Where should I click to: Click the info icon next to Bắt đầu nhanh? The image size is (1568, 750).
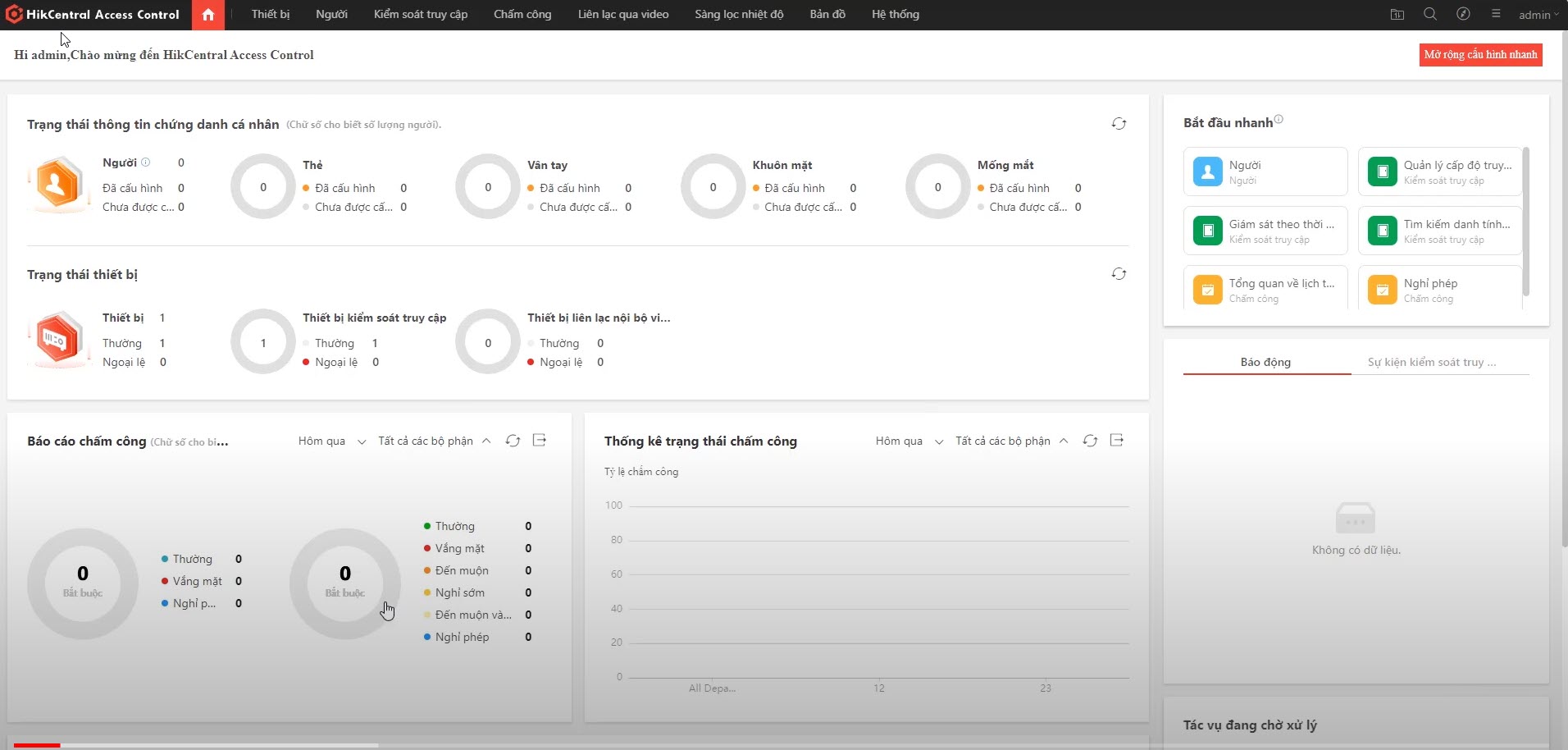pyautogui.click(x=1279, y=120)
